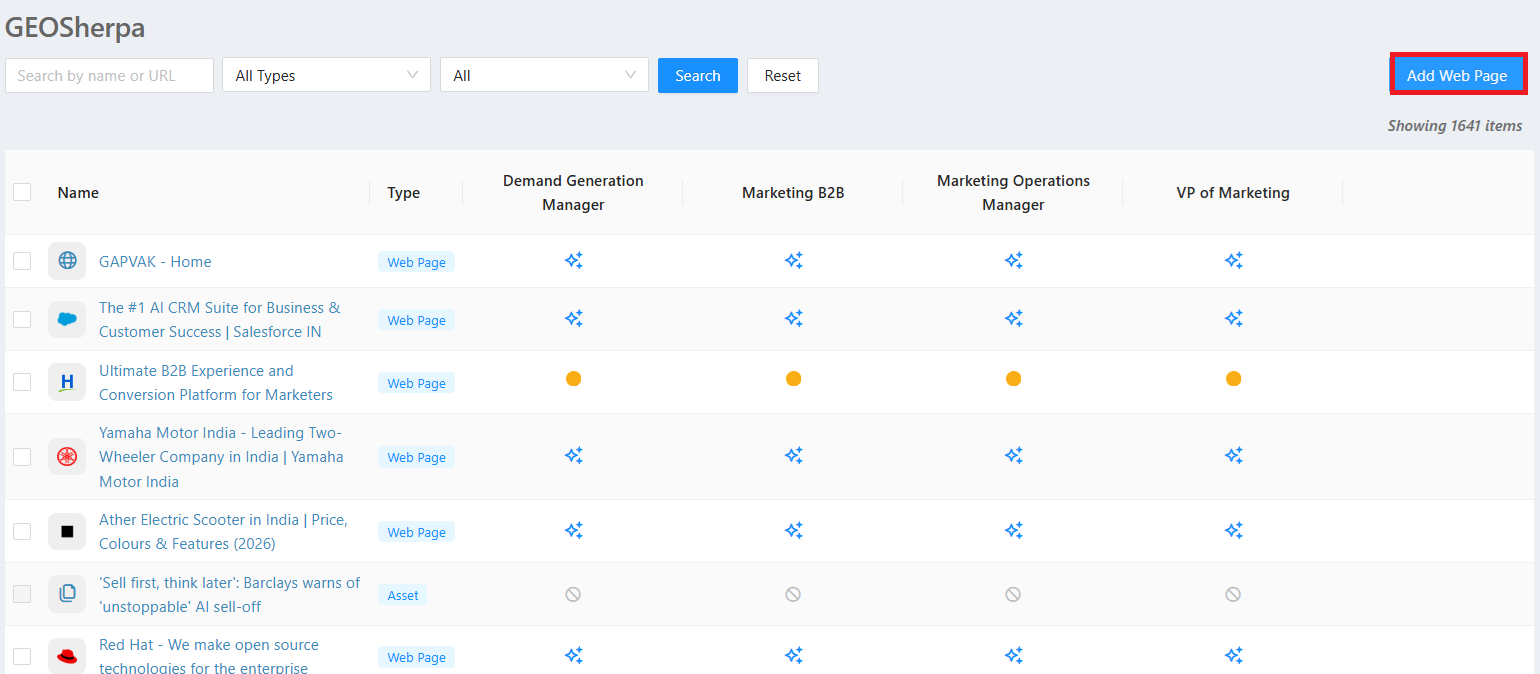Click the GAPVAK globe icon
Viewport: 1540px width, 674px height.
(67, 261)
